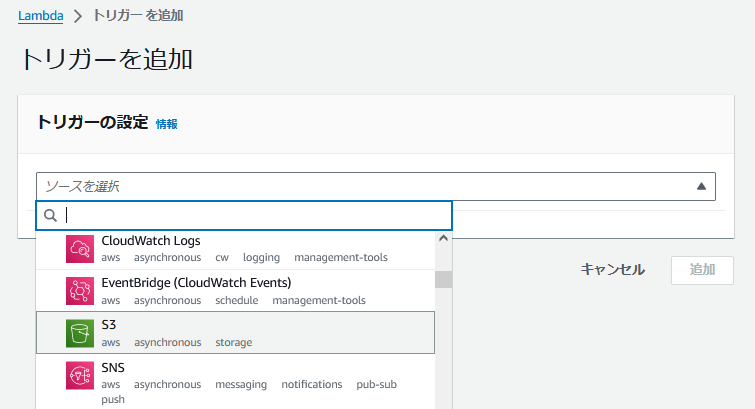Click the 'logging' tag under CloudWatch Logs
Viewport: 755px width, 409px height.
pyautogui.click(x=261, y=258)
